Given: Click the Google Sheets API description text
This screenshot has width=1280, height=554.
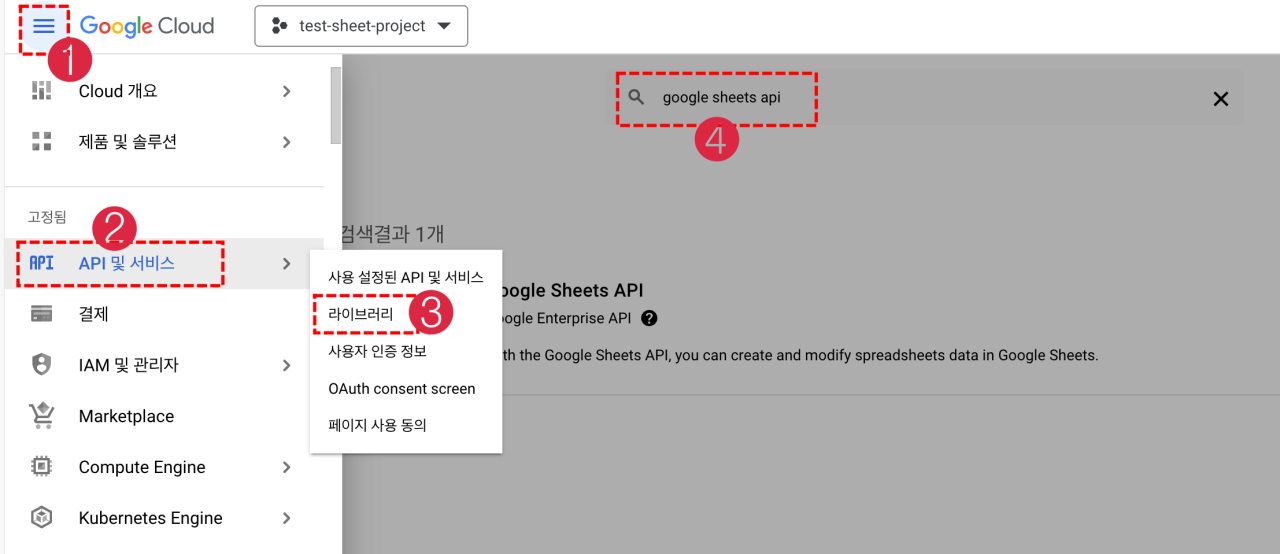Looking at the screenshot, I should tap(800, 355).
